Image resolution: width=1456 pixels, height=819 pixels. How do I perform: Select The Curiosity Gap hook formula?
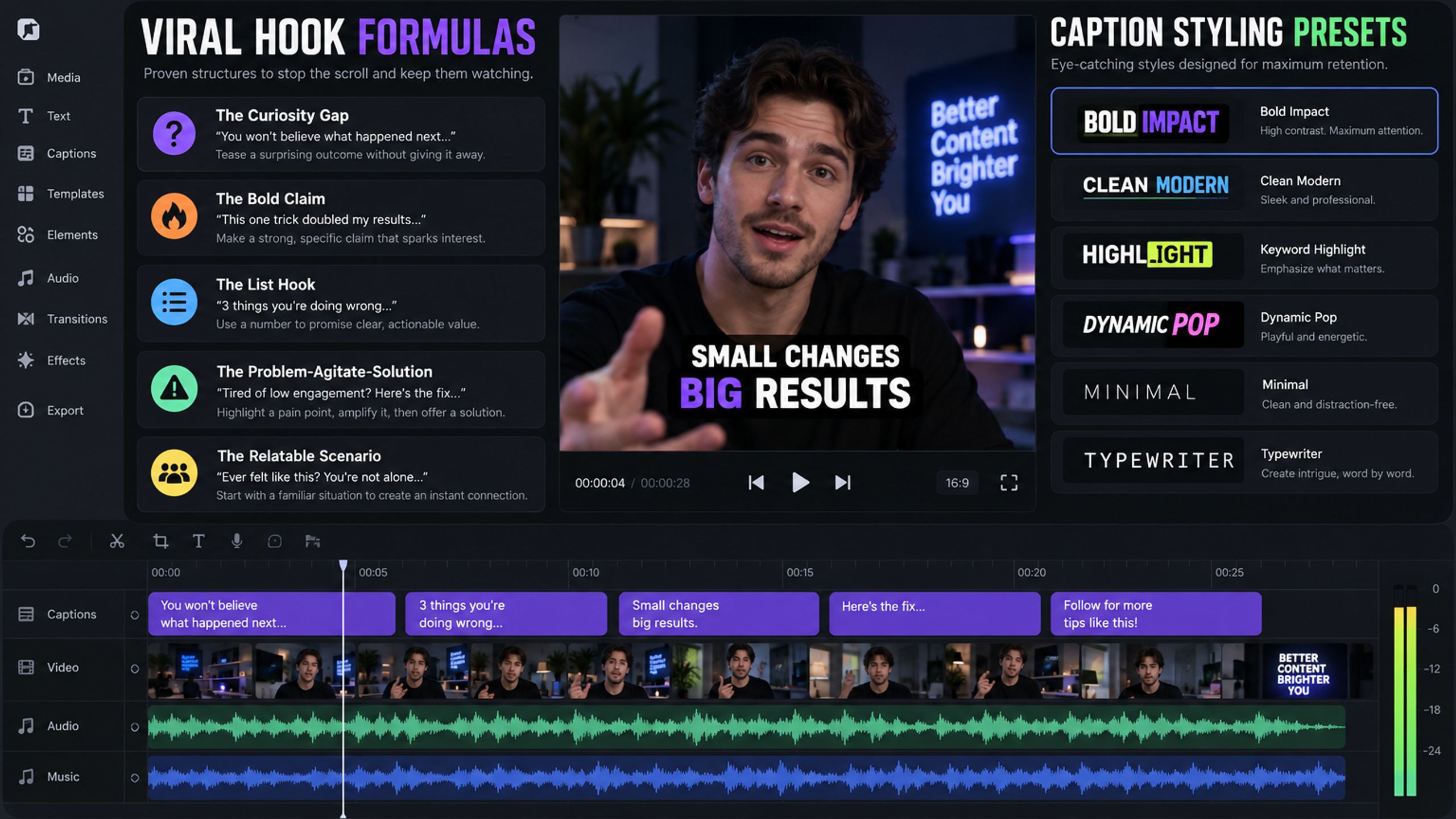pyautogui.click(x=341, y=134)
